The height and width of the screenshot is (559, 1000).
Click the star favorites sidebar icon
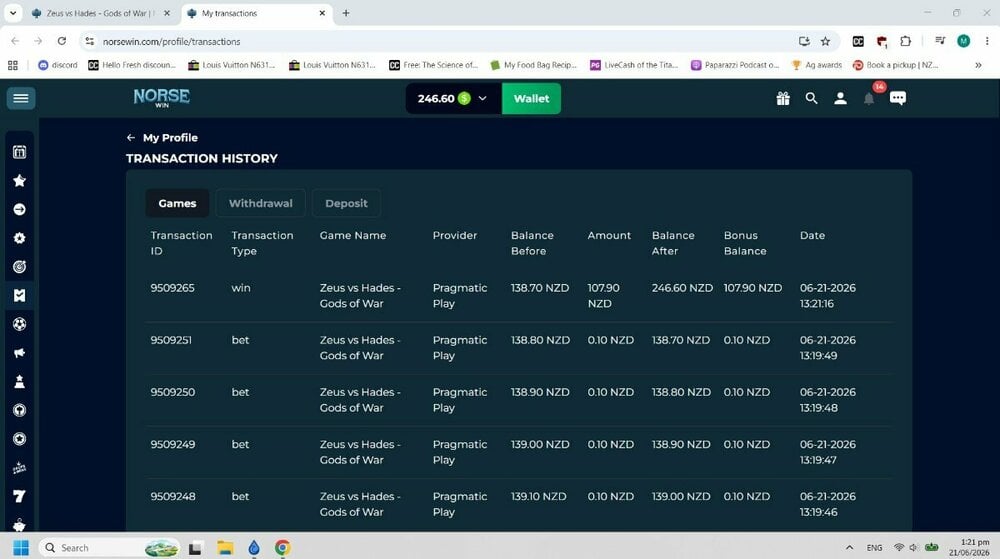[20, 180]
